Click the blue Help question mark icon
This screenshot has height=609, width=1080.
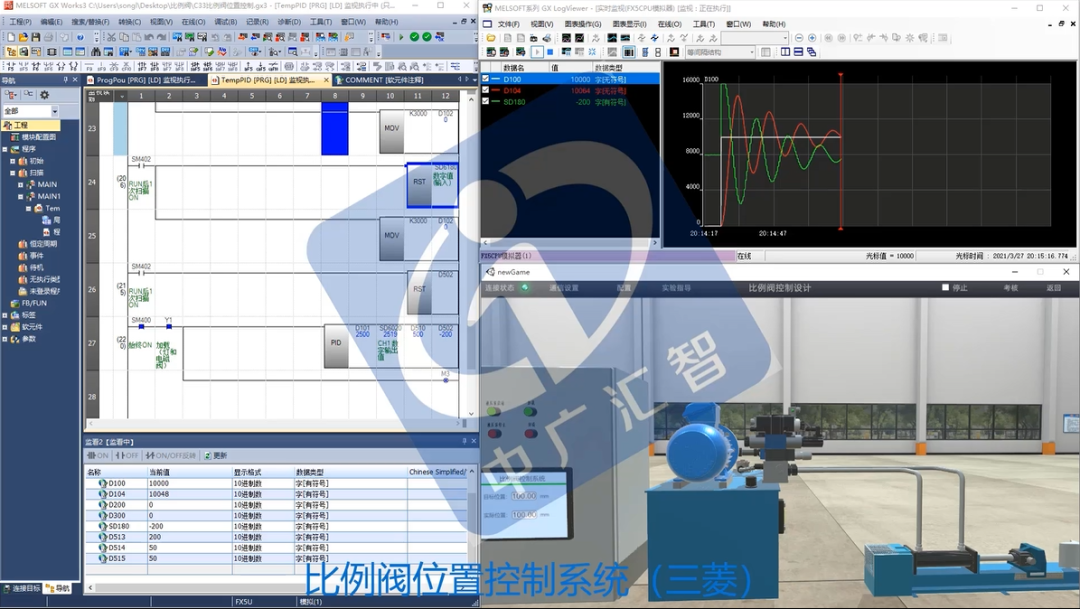81,37
